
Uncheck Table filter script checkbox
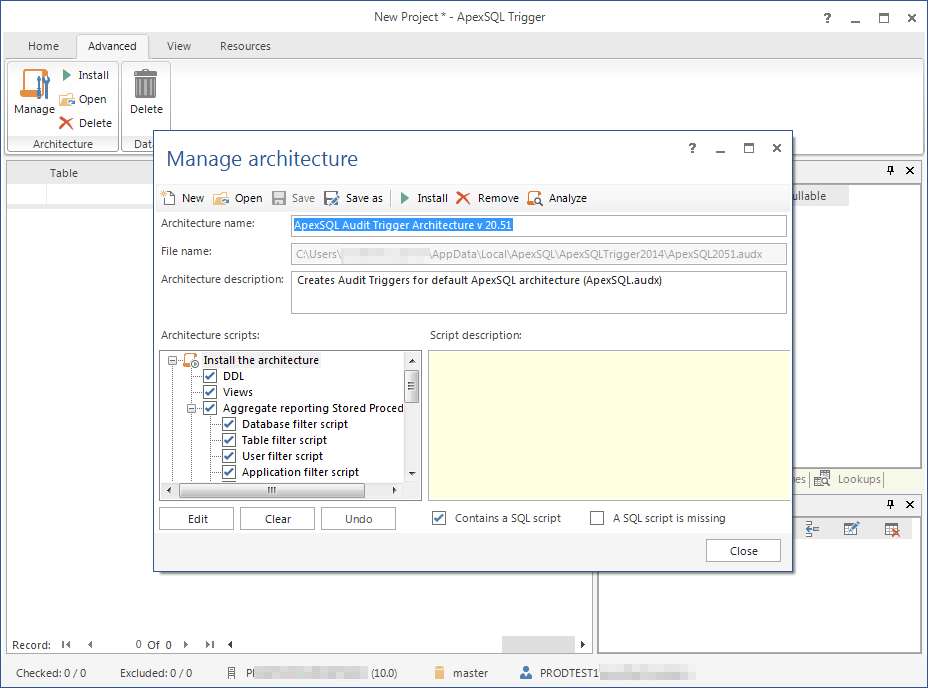point(229,440)
